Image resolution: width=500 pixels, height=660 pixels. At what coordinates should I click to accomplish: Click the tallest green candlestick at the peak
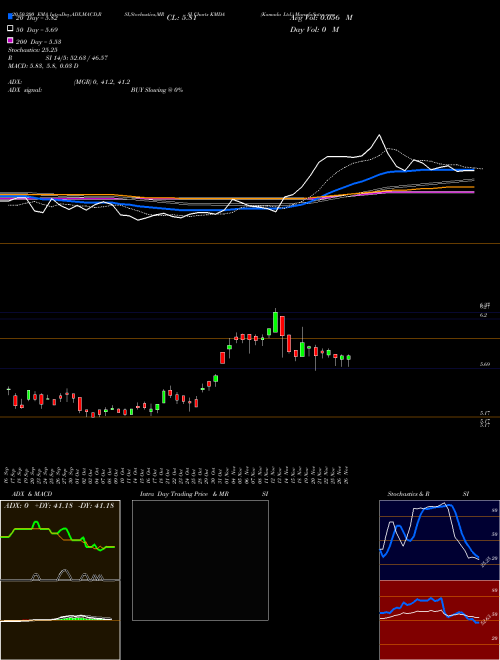click(x=275, y=322)
